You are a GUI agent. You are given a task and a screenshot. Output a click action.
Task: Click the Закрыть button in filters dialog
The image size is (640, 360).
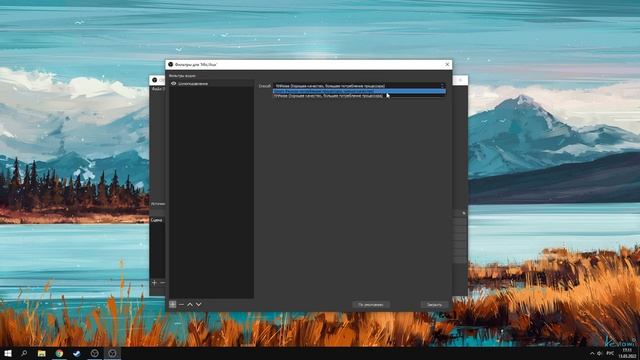[x=434, y=305]
